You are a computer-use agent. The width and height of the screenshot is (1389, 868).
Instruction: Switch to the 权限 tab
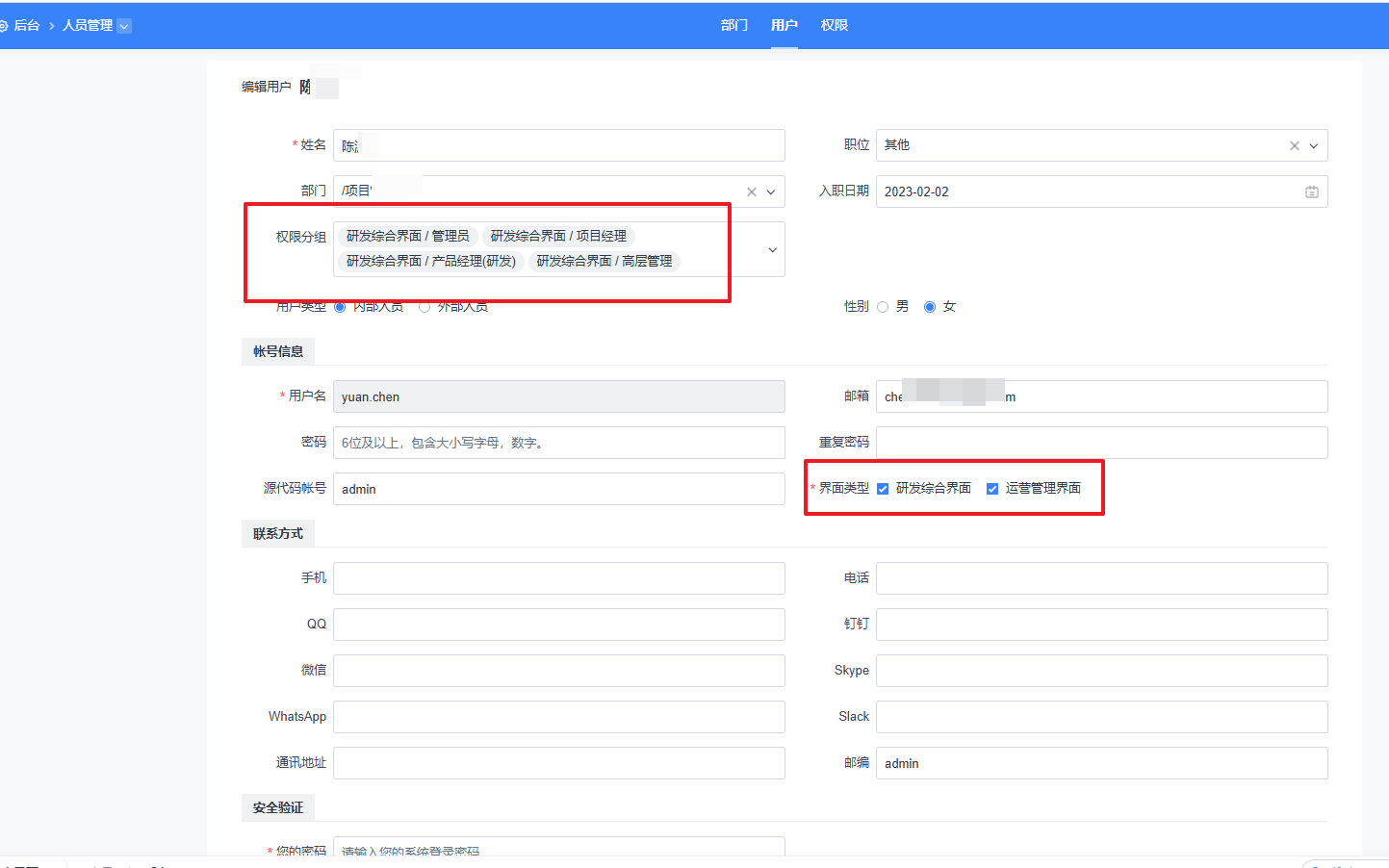(834, 25)
